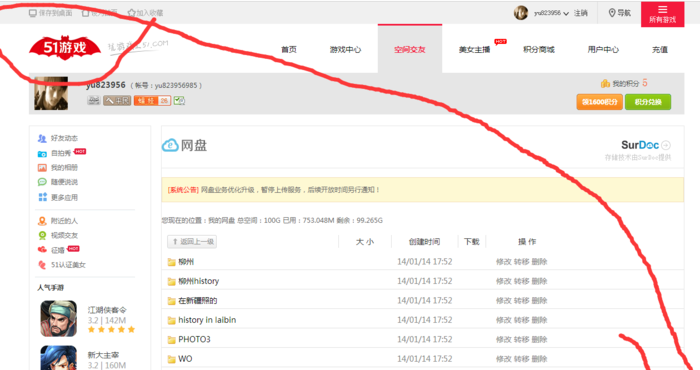This screenshot has width=700, height=370.
Task: Open the 导航 location pin menu
Action: pyautogui.click(x=620, y=13)
